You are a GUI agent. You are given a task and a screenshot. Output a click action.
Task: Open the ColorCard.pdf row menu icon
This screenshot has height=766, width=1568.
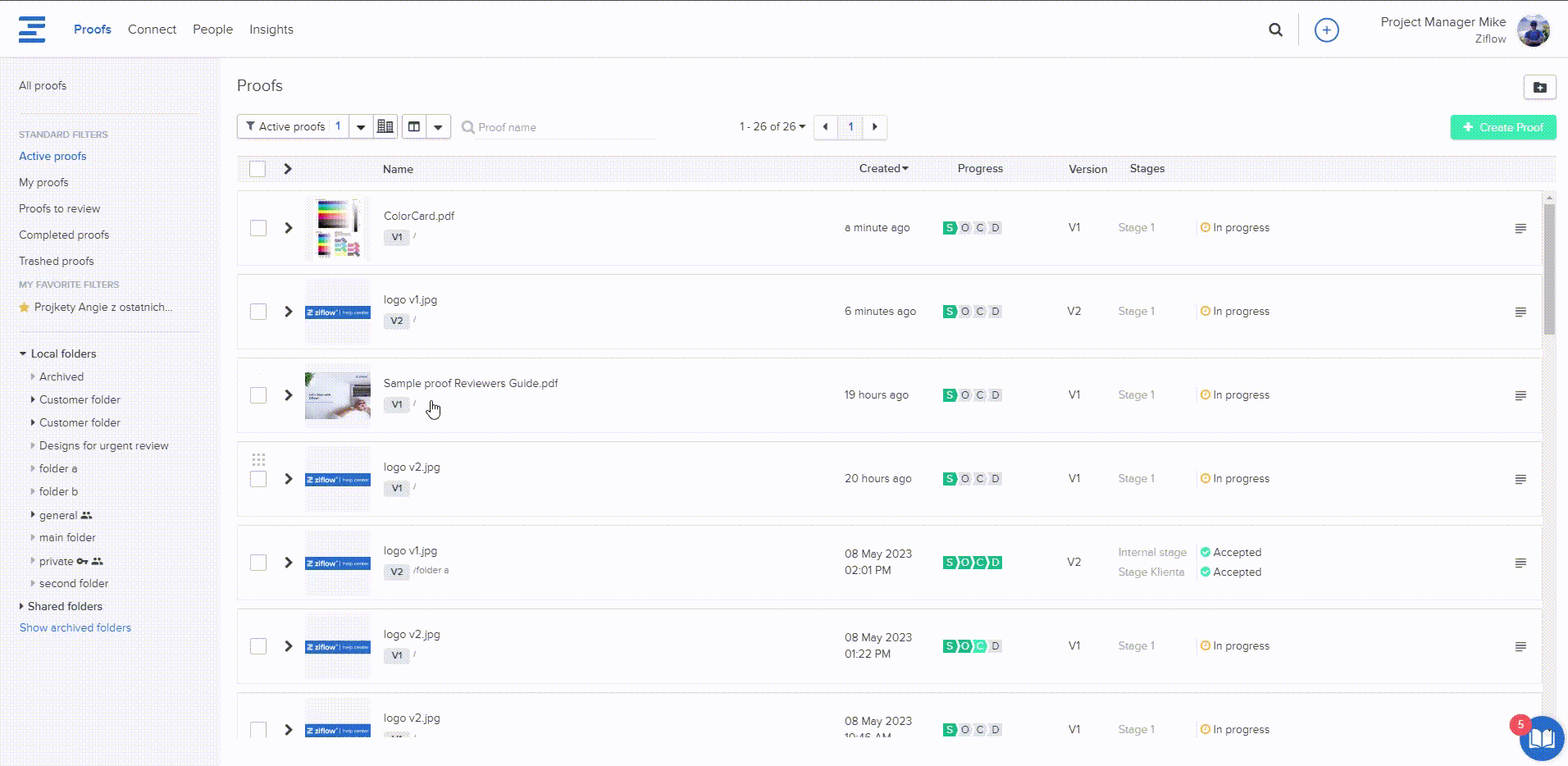(x=1520, y=228)
